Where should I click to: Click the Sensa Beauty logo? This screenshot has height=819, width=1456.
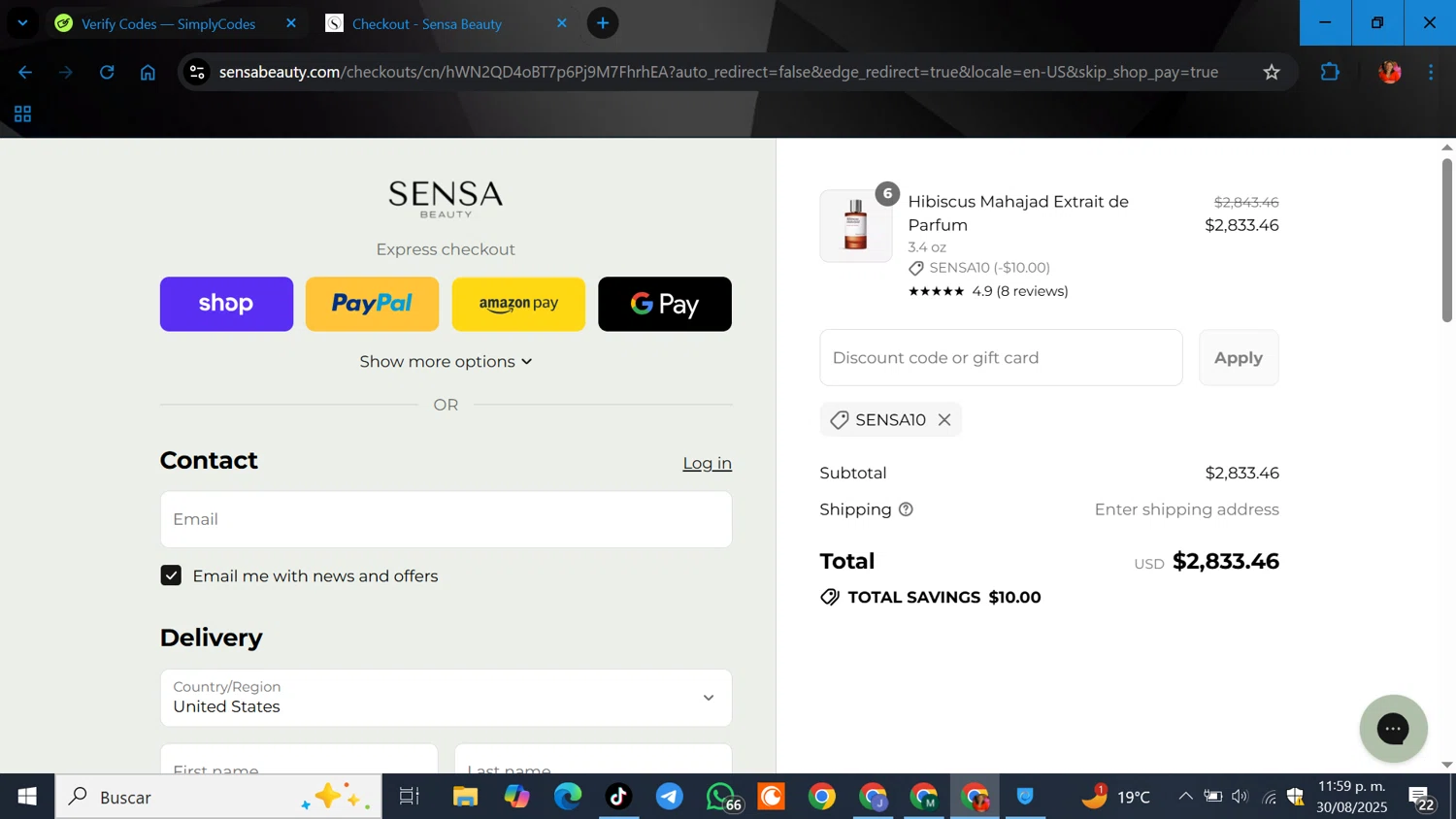tap(446, 199)
